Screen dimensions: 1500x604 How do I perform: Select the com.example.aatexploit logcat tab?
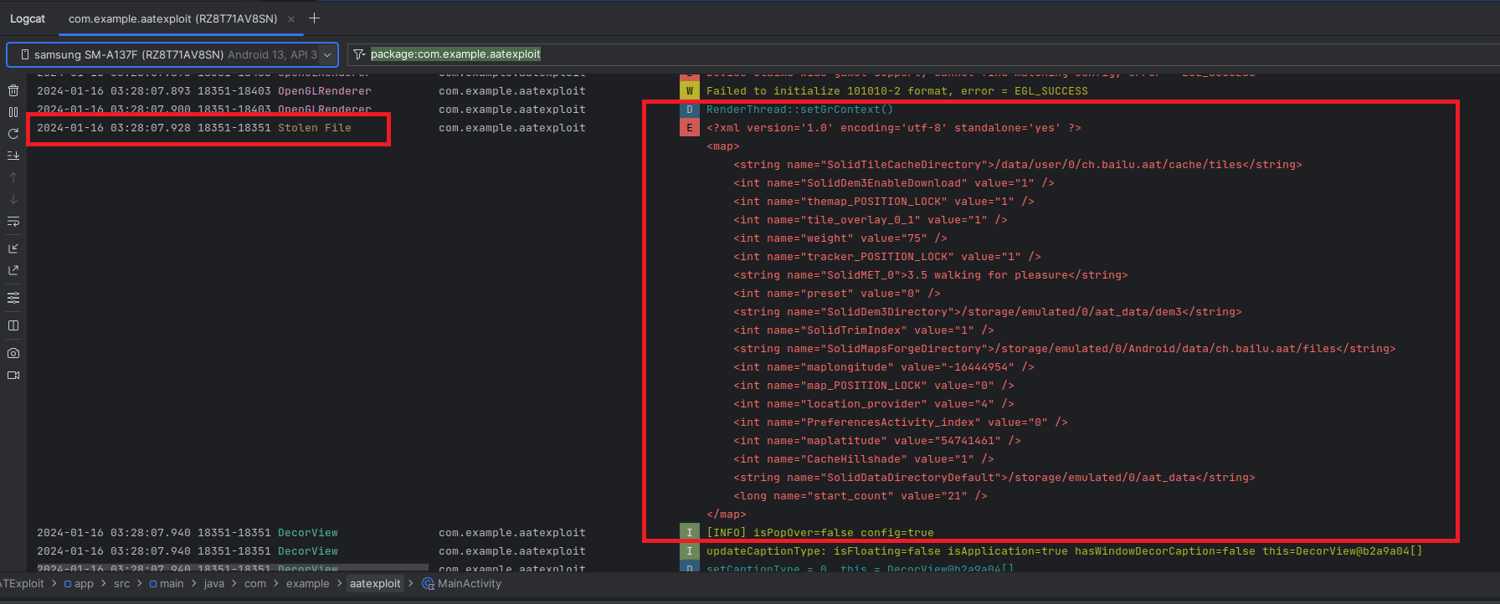172,19
